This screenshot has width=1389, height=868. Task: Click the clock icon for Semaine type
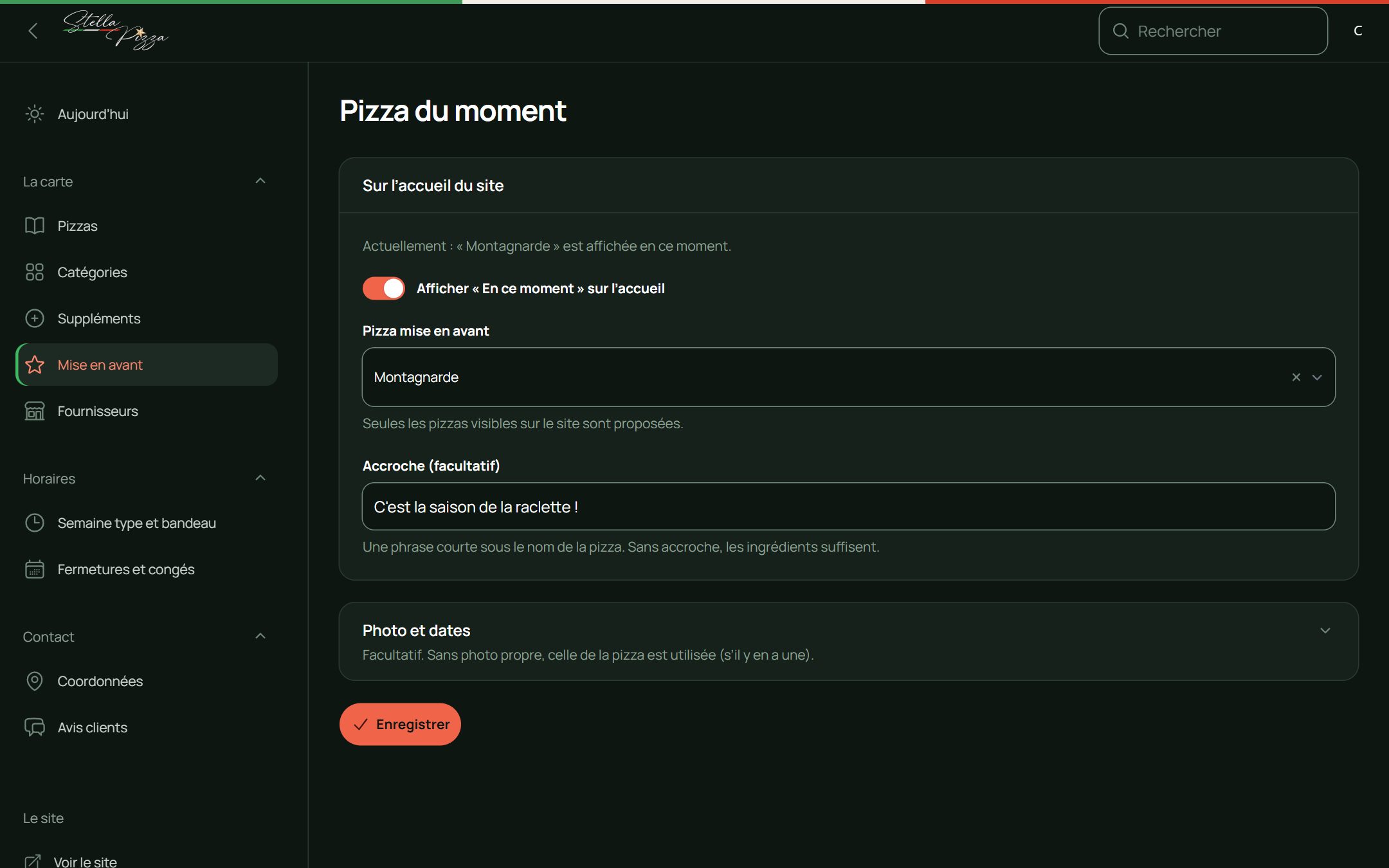pos(35,523)
